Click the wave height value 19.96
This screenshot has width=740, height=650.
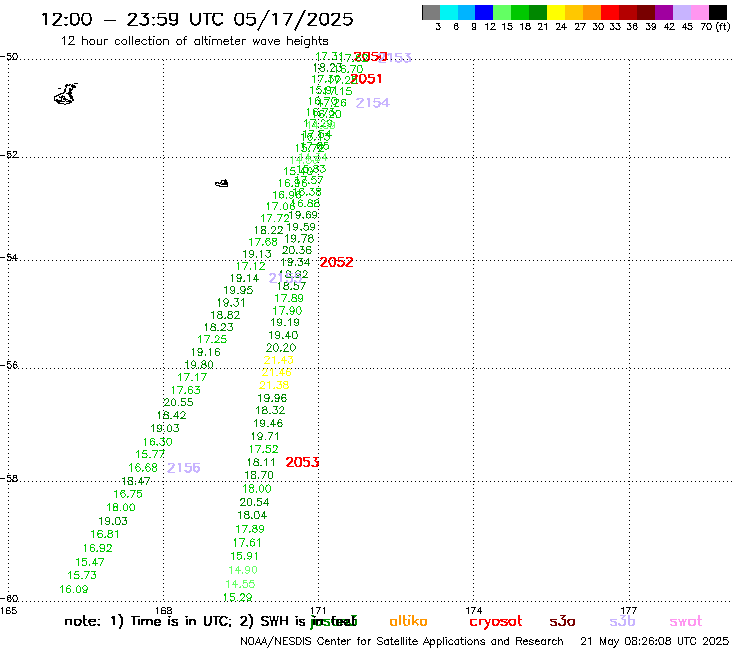[x=272, y=398]
